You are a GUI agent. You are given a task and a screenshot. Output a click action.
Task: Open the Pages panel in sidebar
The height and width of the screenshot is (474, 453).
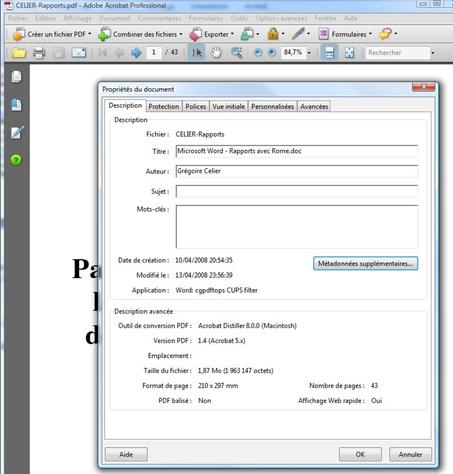(16, 77)
